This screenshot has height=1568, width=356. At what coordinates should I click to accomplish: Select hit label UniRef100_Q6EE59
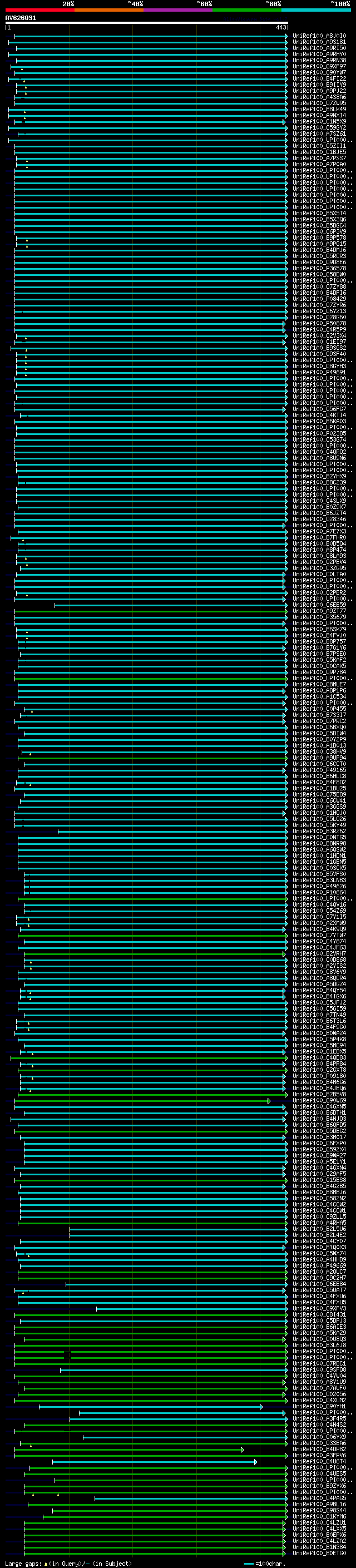pos(319,605)
